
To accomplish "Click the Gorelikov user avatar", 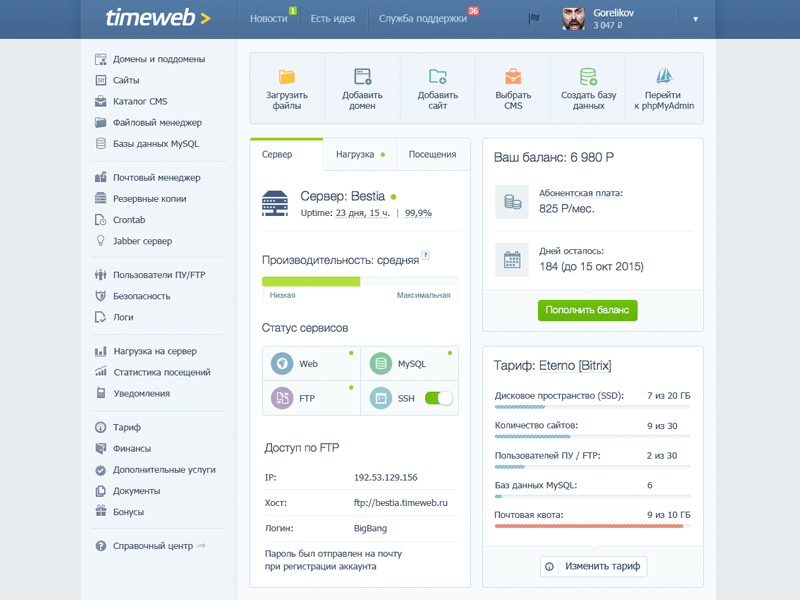I will click(573, 18).
